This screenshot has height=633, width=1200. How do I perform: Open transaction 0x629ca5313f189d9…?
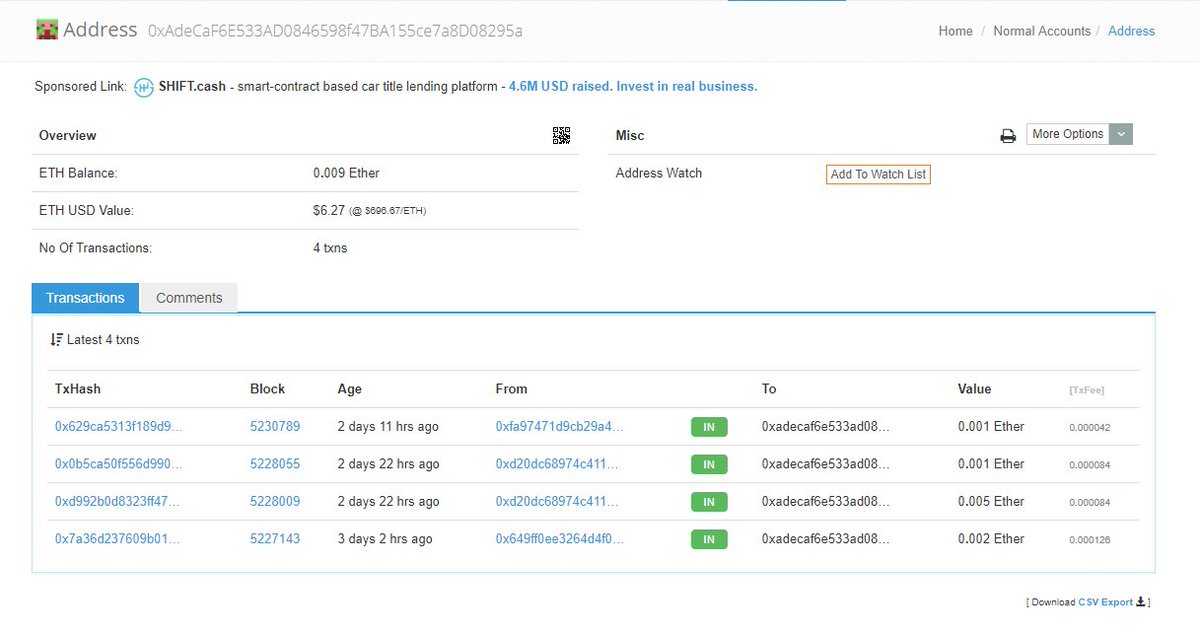(118, 427)
